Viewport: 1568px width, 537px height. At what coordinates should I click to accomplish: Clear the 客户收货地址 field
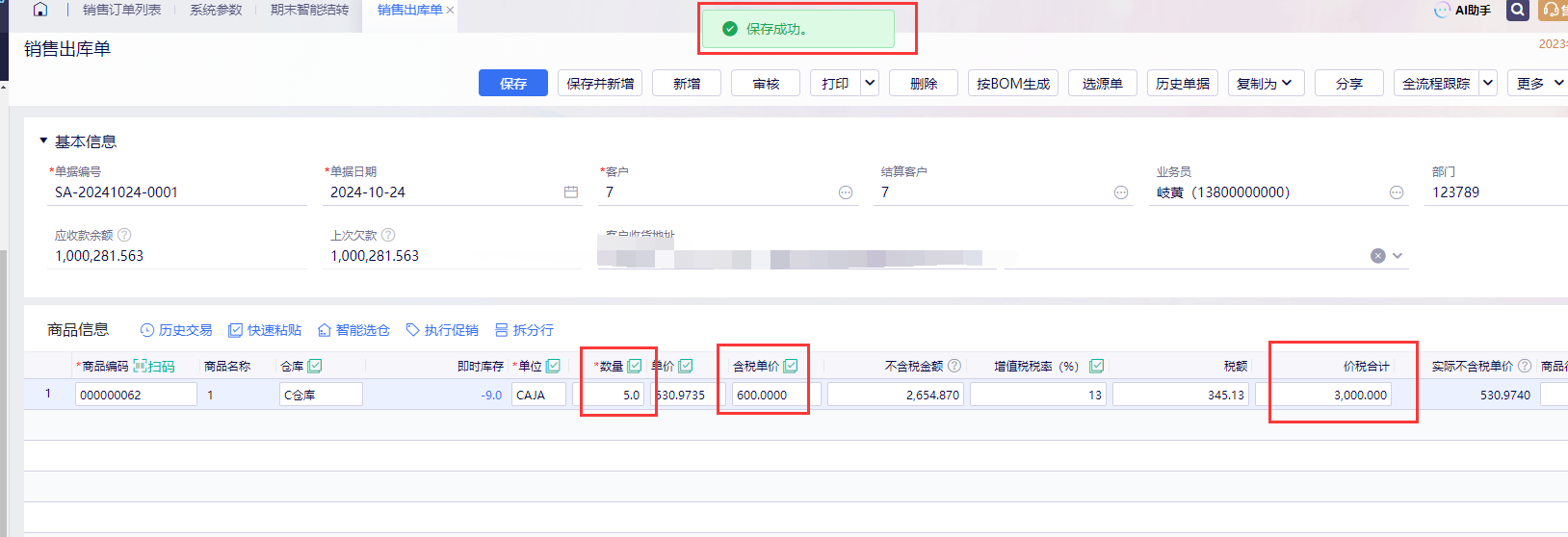coord(1378,256)
